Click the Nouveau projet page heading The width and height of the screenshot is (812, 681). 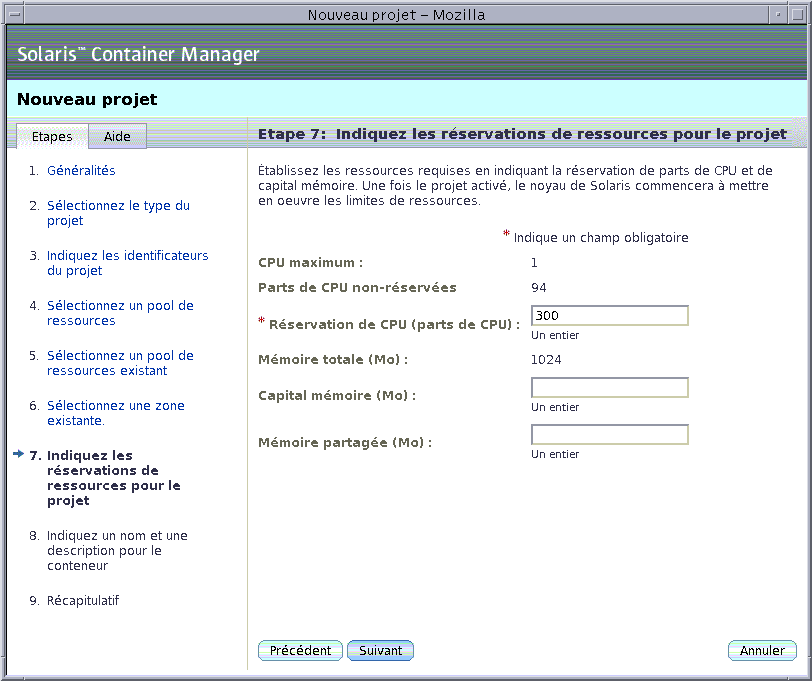(87, 99)
